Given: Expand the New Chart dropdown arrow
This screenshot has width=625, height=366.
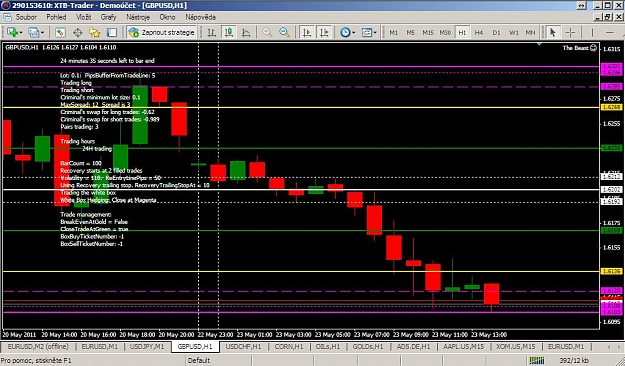Looking at the screenshot, I should point(20,33).
